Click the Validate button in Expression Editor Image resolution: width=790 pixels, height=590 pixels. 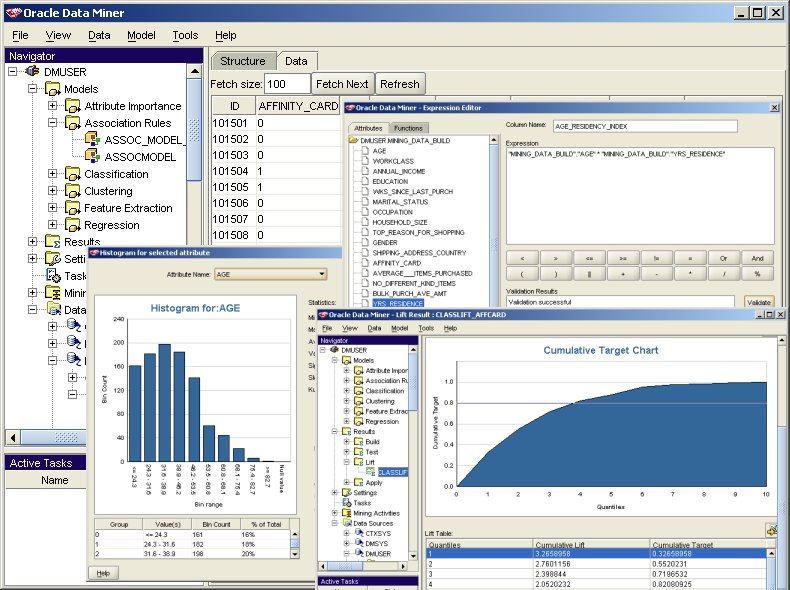pos(759,301)
